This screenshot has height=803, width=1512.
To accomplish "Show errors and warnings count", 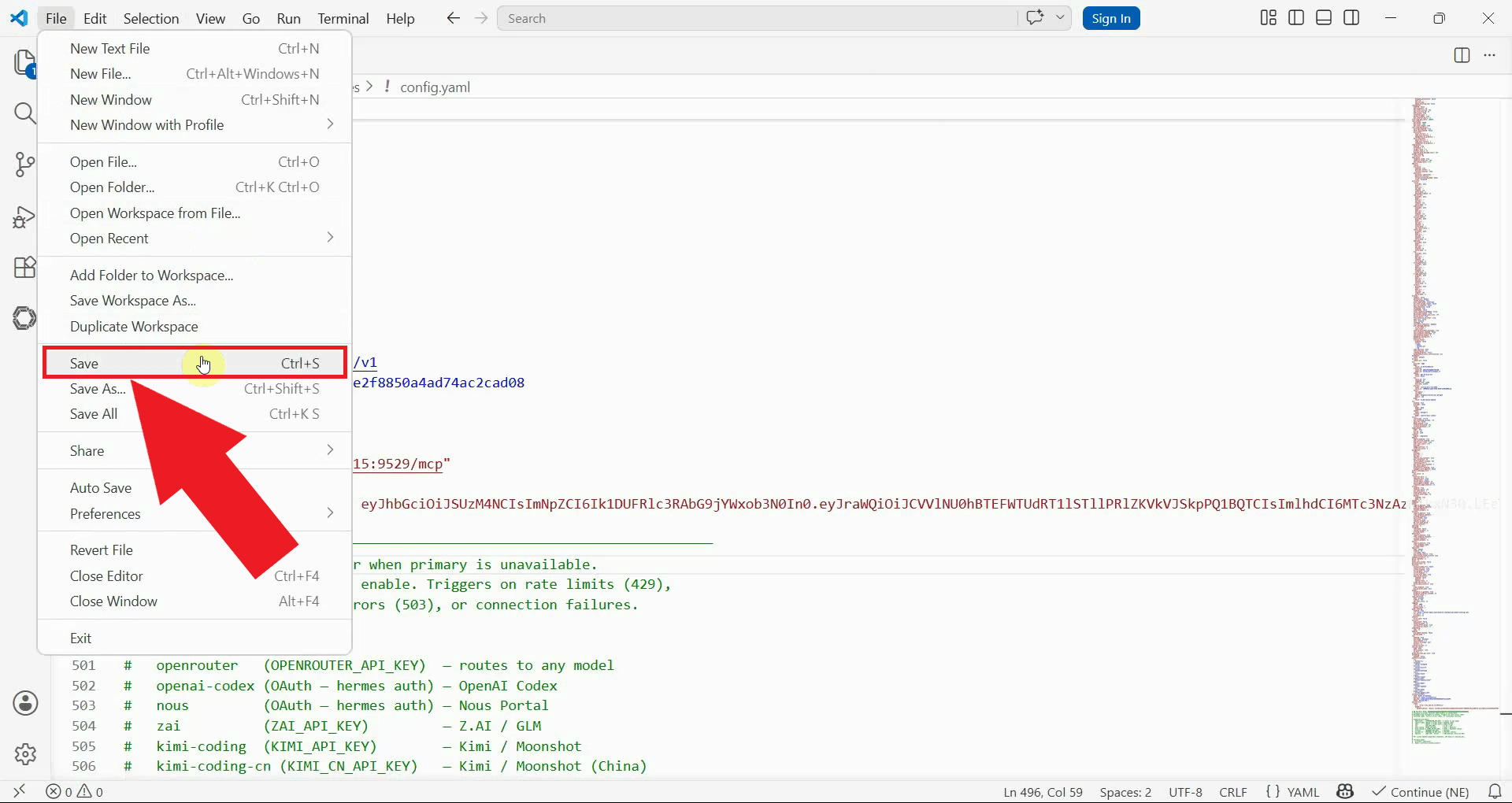I will tap(74, 792).
